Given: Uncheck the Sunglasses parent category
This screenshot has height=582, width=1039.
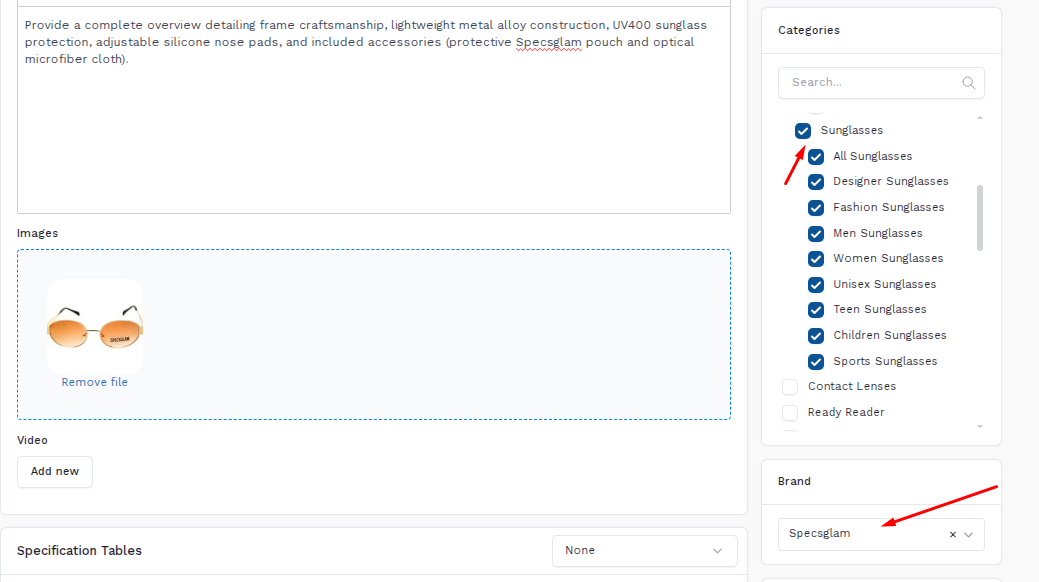Looking at the screenshot, I should point(803,131).
